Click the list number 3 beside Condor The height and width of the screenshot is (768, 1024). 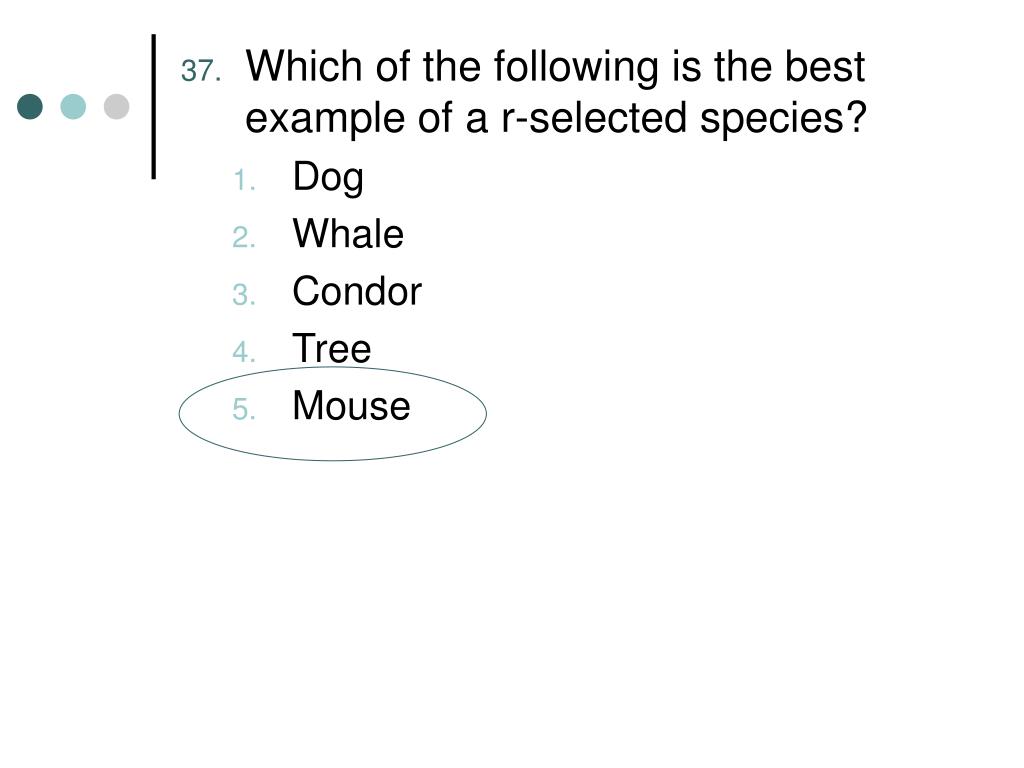click(x=244, y=295)
